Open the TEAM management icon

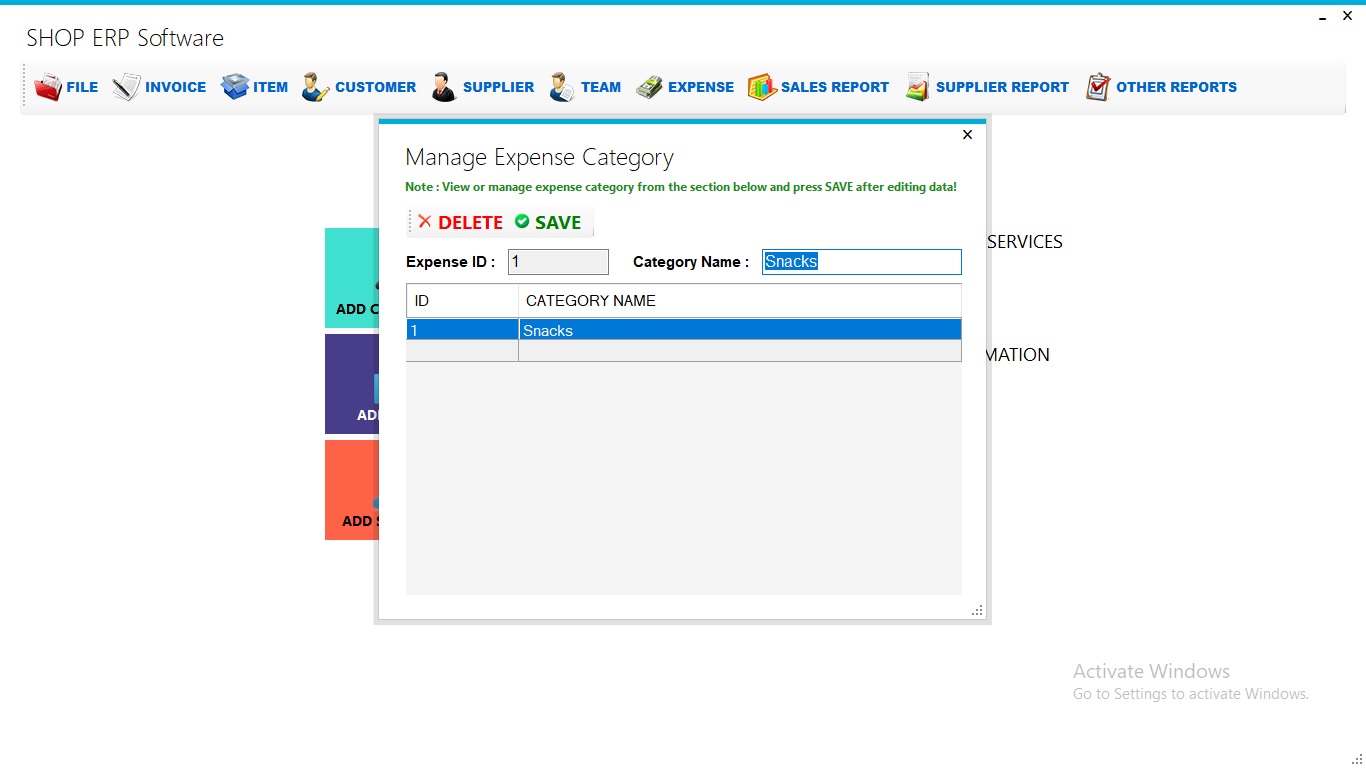point(560,86)
